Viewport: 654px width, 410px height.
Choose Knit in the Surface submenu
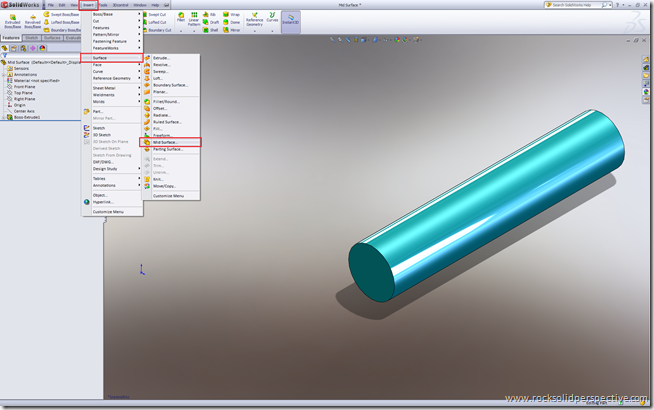(x=158, y=179)
